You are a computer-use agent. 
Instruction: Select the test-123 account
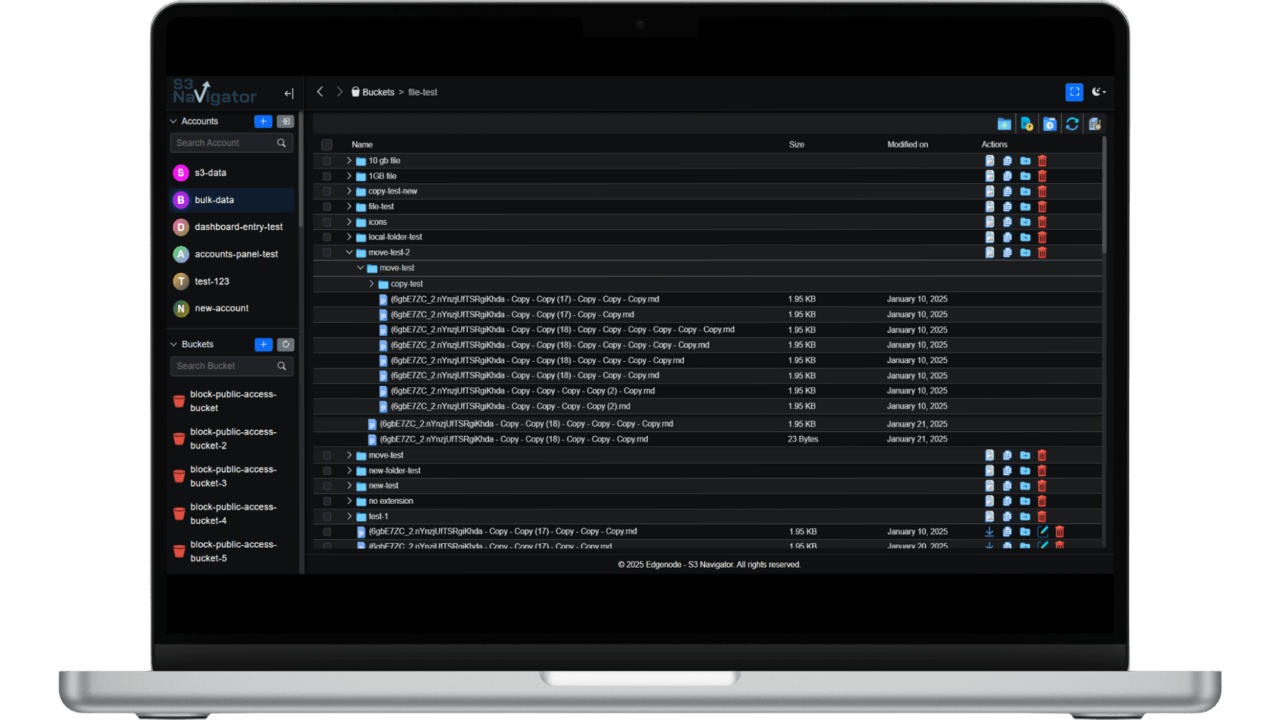pos(232,281)
